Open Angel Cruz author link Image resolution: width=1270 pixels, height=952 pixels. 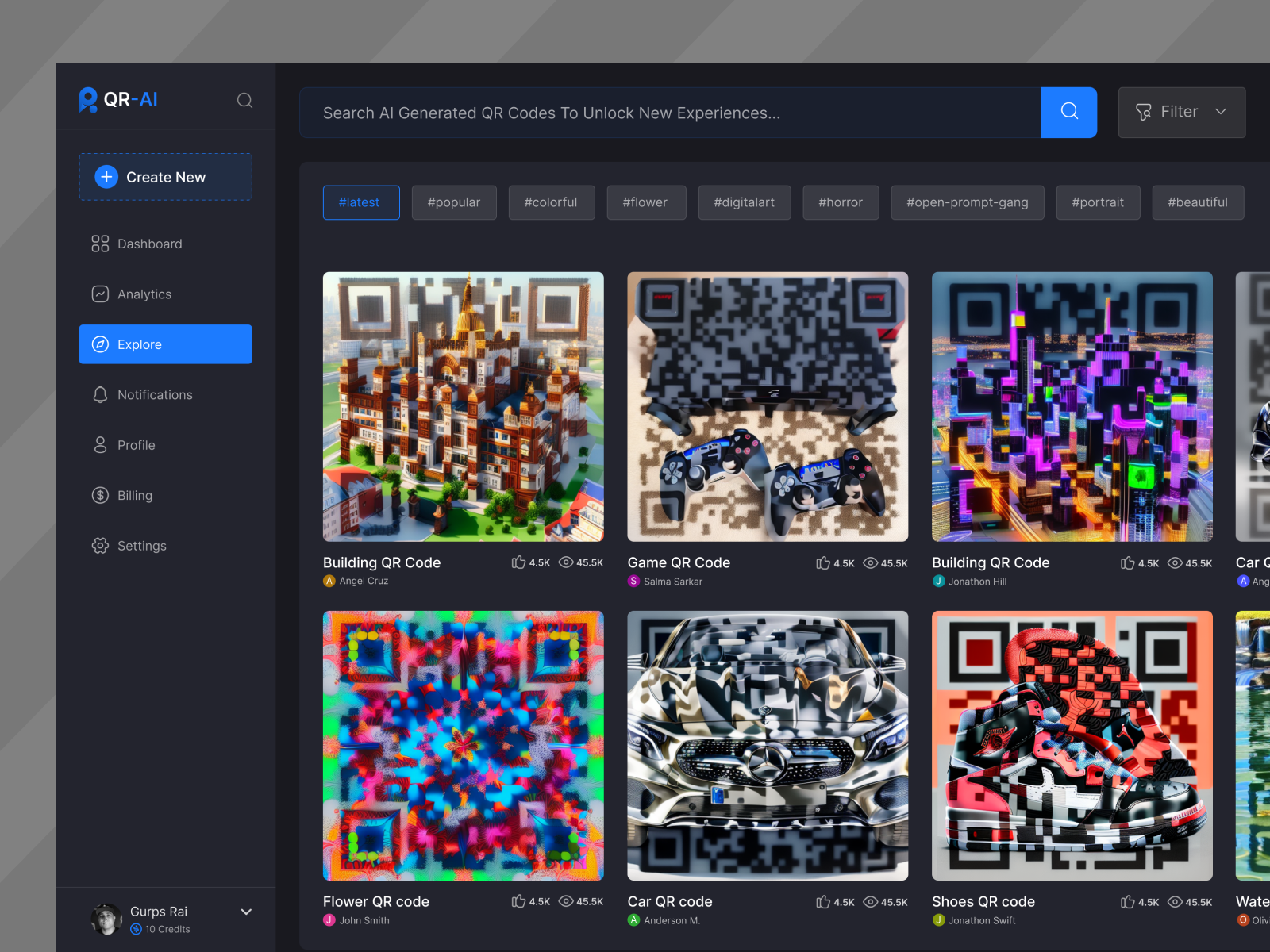[364, 582]
